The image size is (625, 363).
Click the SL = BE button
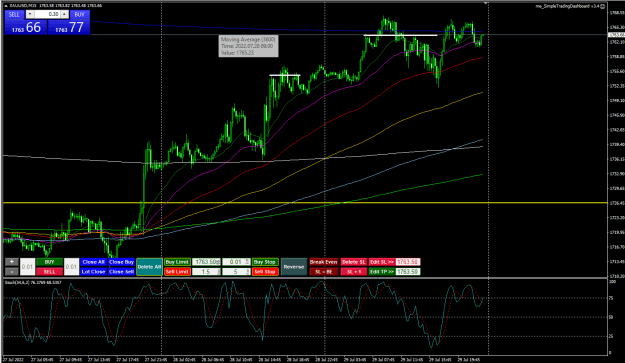324,272
